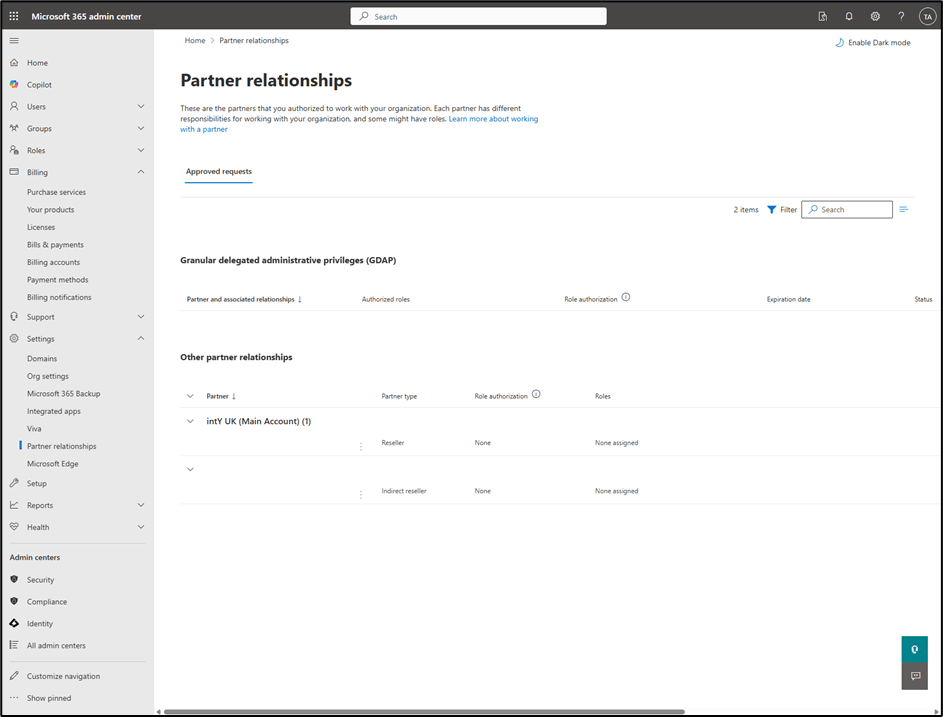This screenshot has height=717, width=943.
Task: Open Org settings in sidebar
Action: pos(48,376)
